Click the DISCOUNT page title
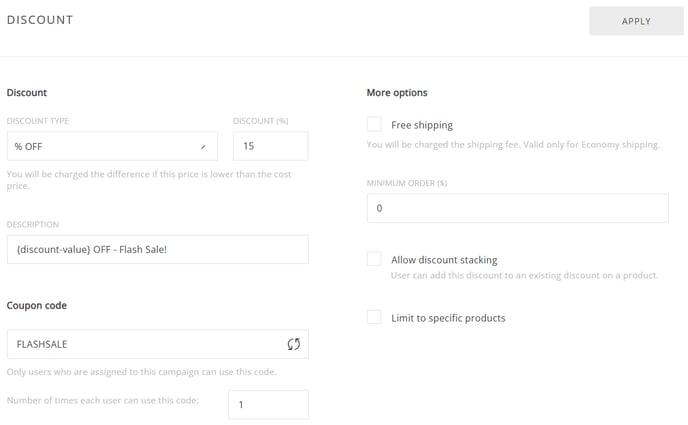 point(40,20)
